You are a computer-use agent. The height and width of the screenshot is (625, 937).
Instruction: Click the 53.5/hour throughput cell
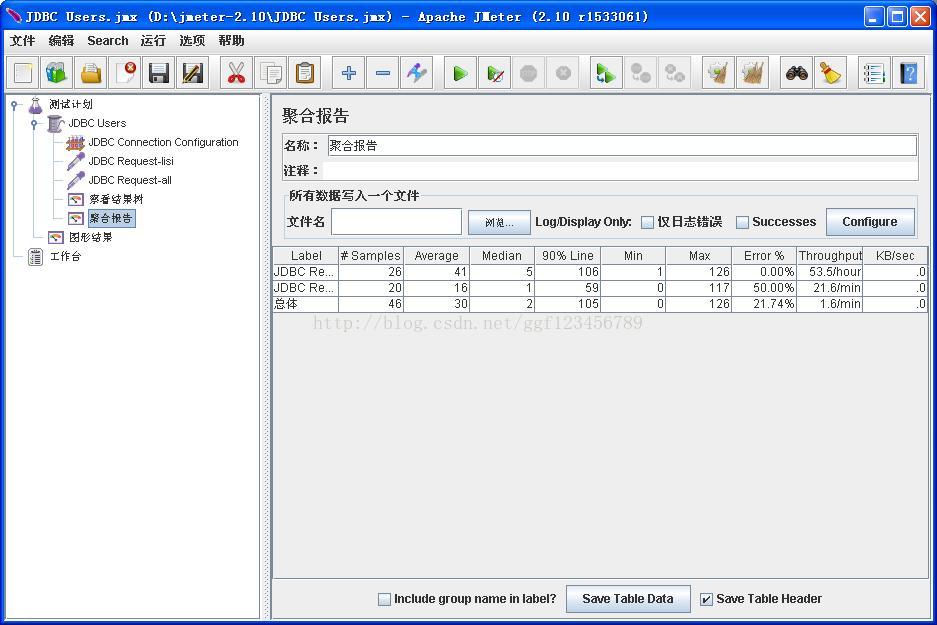pyautogui.click(x=829, y=272)
